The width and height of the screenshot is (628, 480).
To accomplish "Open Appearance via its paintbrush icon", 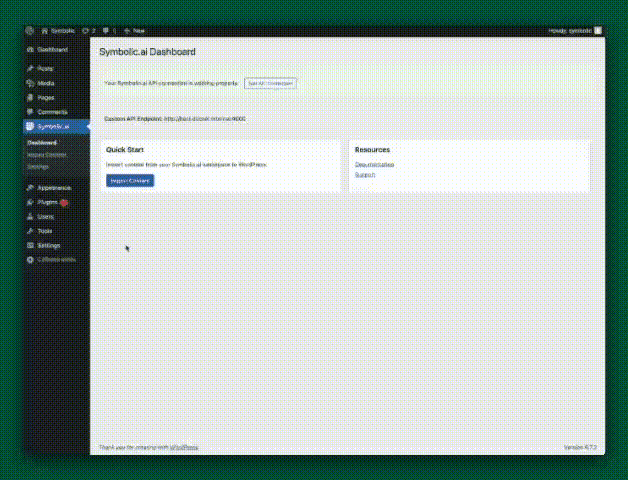I will pos(30,188).
